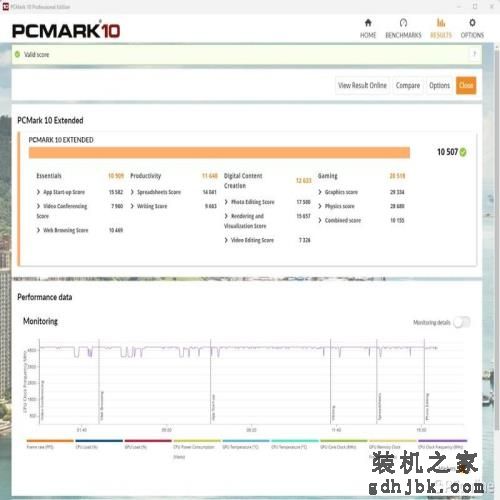Click the Graphics score value 29 334
The width and height of the screenshot is (500, 500).
click(x=397, y=192)
